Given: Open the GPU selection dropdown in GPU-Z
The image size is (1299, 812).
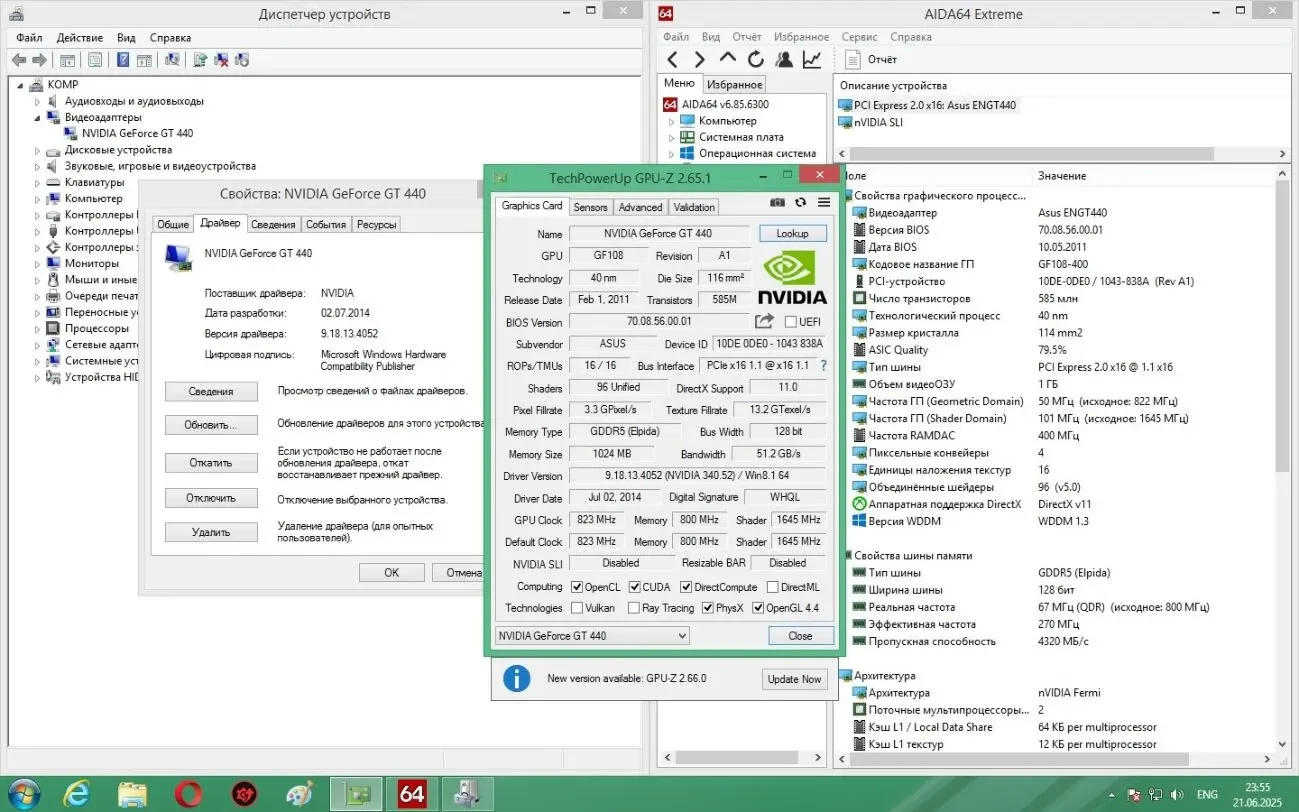Looking at the screenshot, I should pyautogui.click(x=592, y=636).
